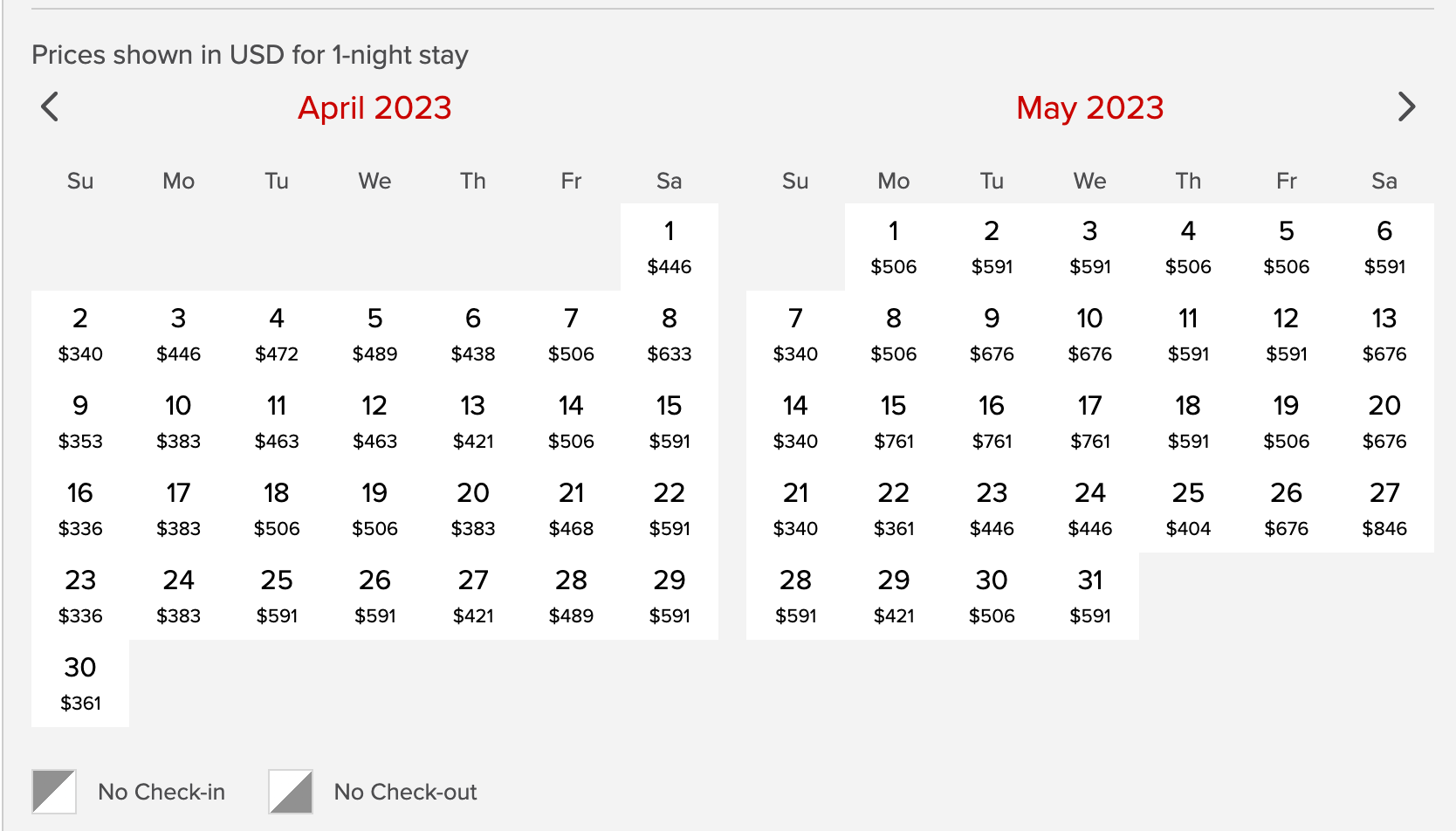Screen dimensions: 1456x831
Task: Pick May 15 at $761
Action: [893, 422]
